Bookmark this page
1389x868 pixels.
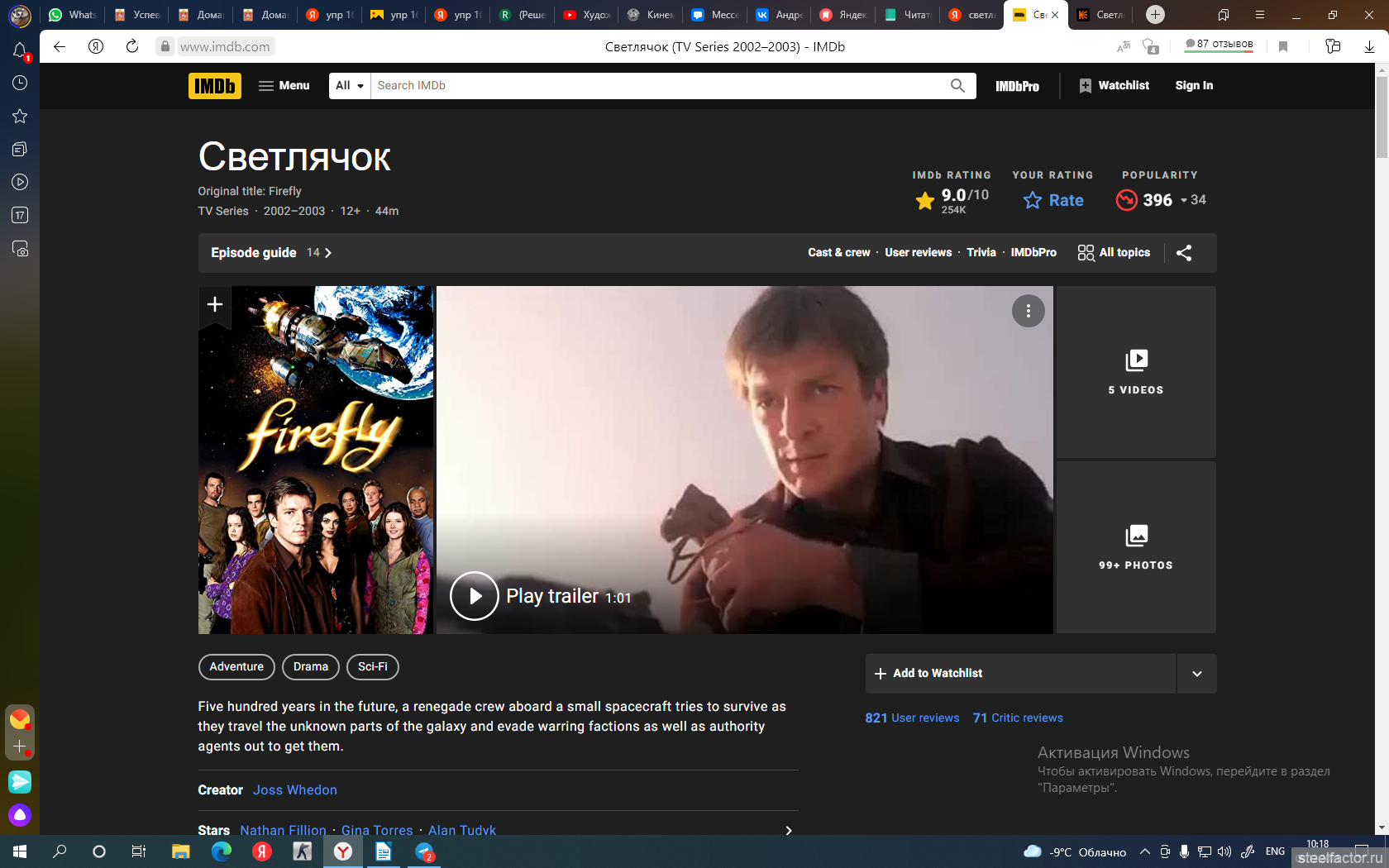pyautogui.click(x=1283, y=47)
